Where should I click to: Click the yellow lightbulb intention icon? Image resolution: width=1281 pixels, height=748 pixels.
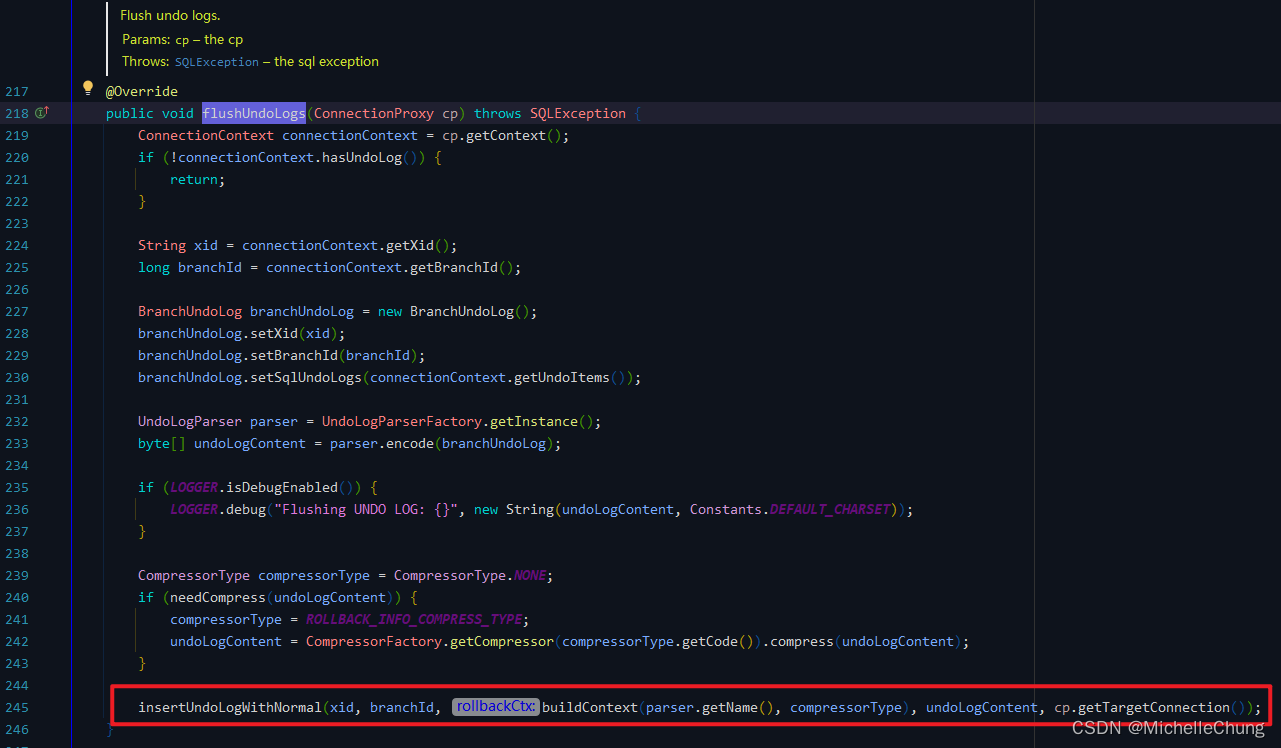point(87,88)
